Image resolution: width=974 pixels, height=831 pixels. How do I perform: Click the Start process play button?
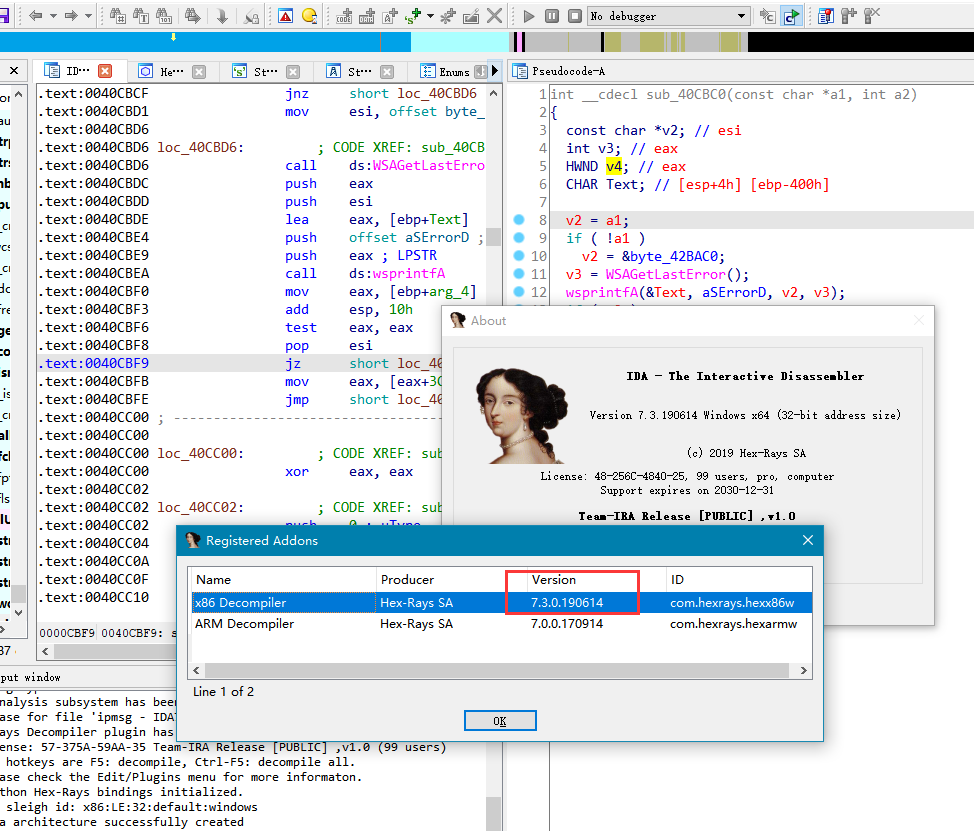pyautogui.click(x=529, y=16)
